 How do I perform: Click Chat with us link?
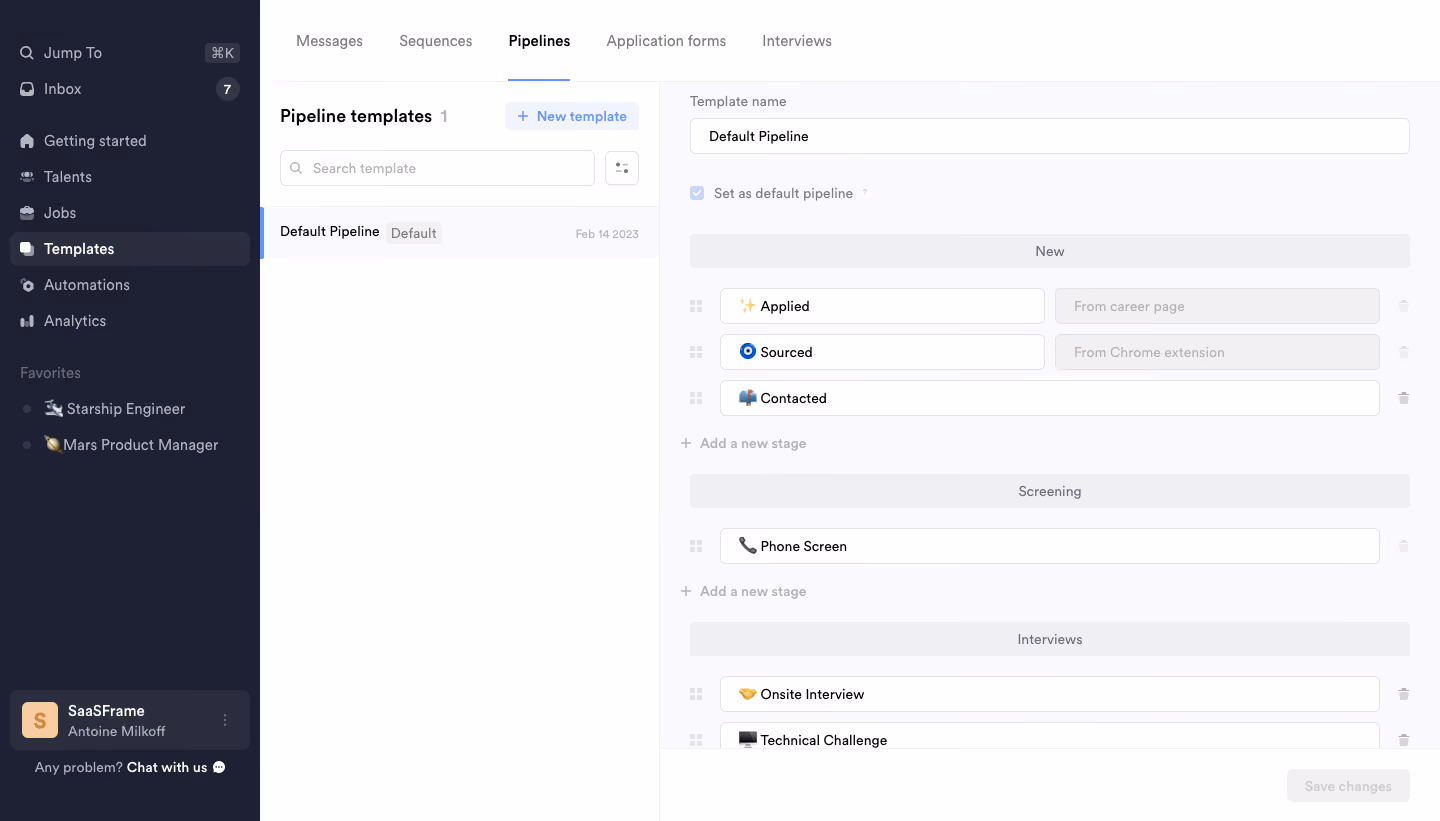click(x=176, y=767)
